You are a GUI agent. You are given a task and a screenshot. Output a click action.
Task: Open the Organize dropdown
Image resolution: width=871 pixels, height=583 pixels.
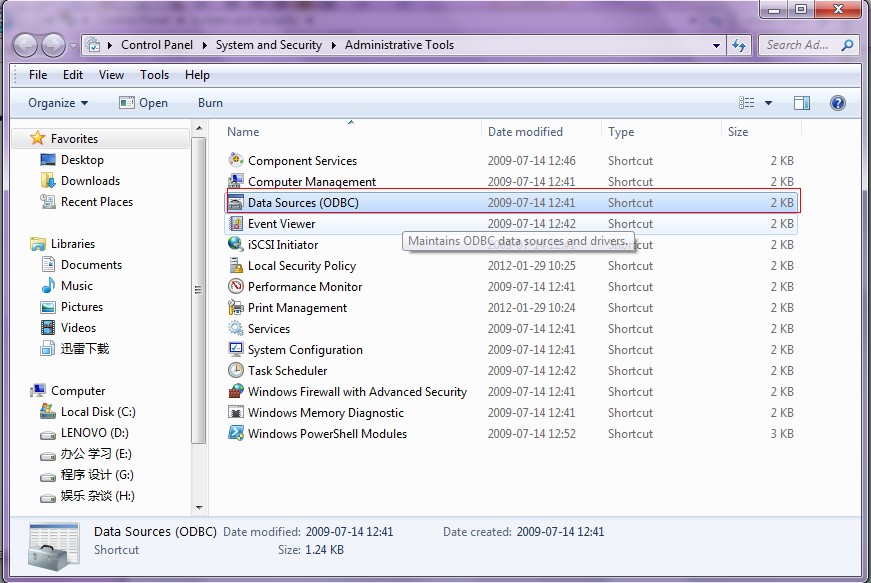58,103
